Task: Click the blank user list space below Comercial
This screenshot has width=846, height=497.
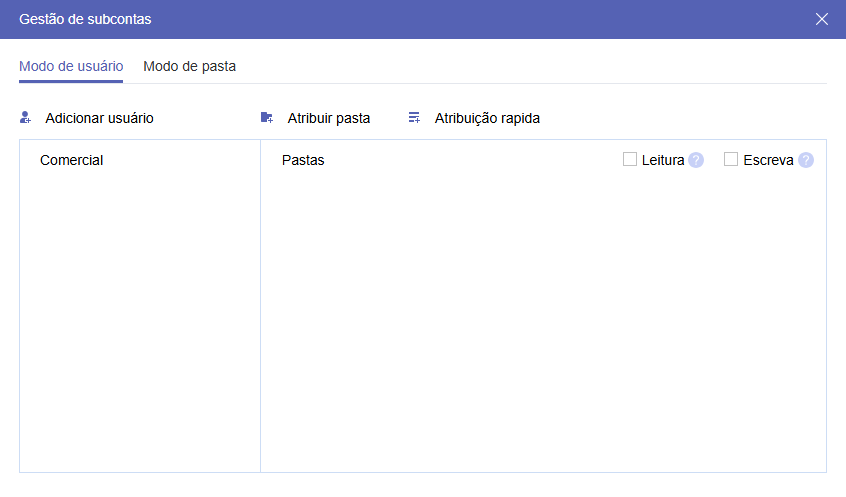Action: 139,320
